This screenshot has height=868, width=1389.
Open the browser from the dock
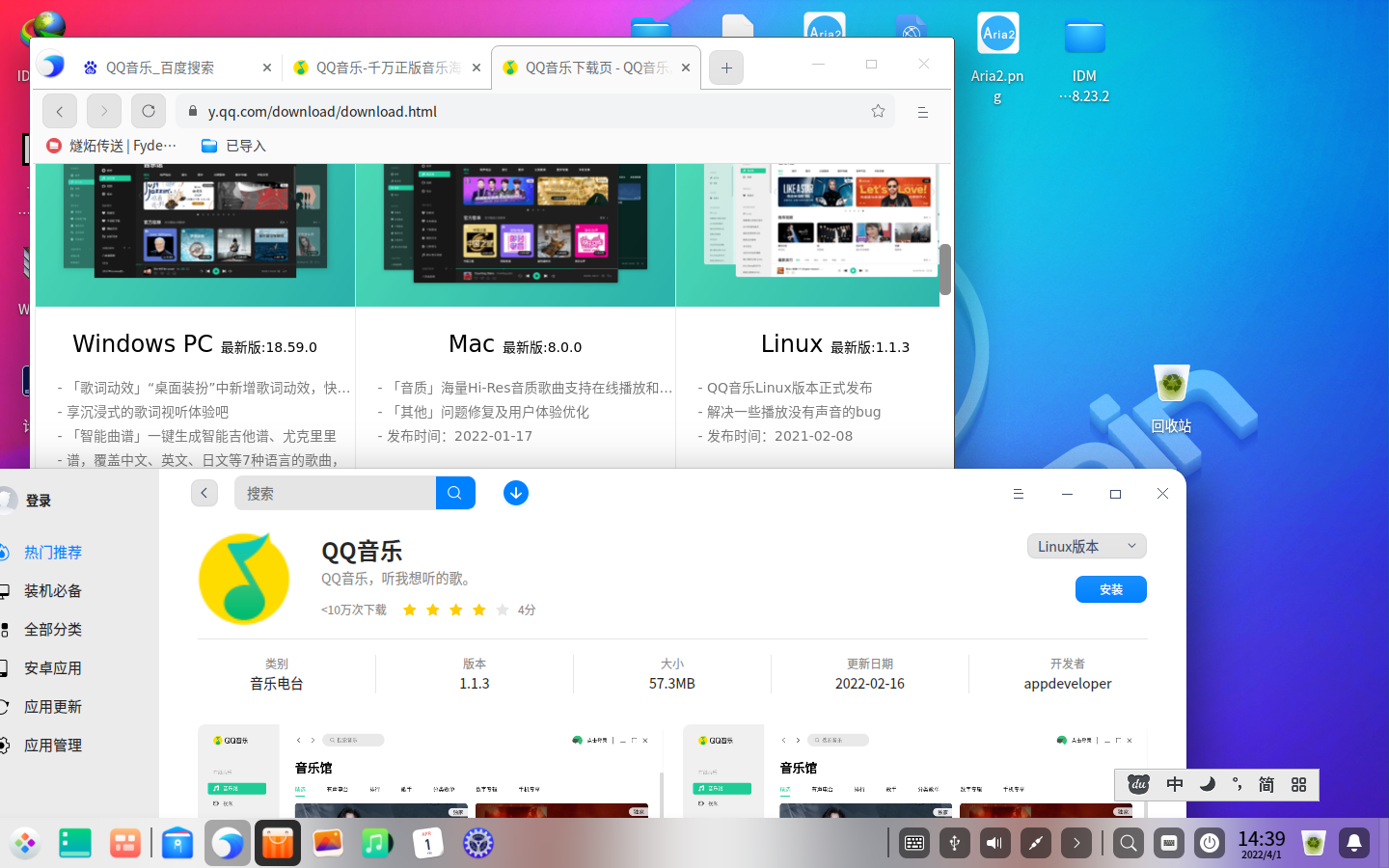(228, 844)
